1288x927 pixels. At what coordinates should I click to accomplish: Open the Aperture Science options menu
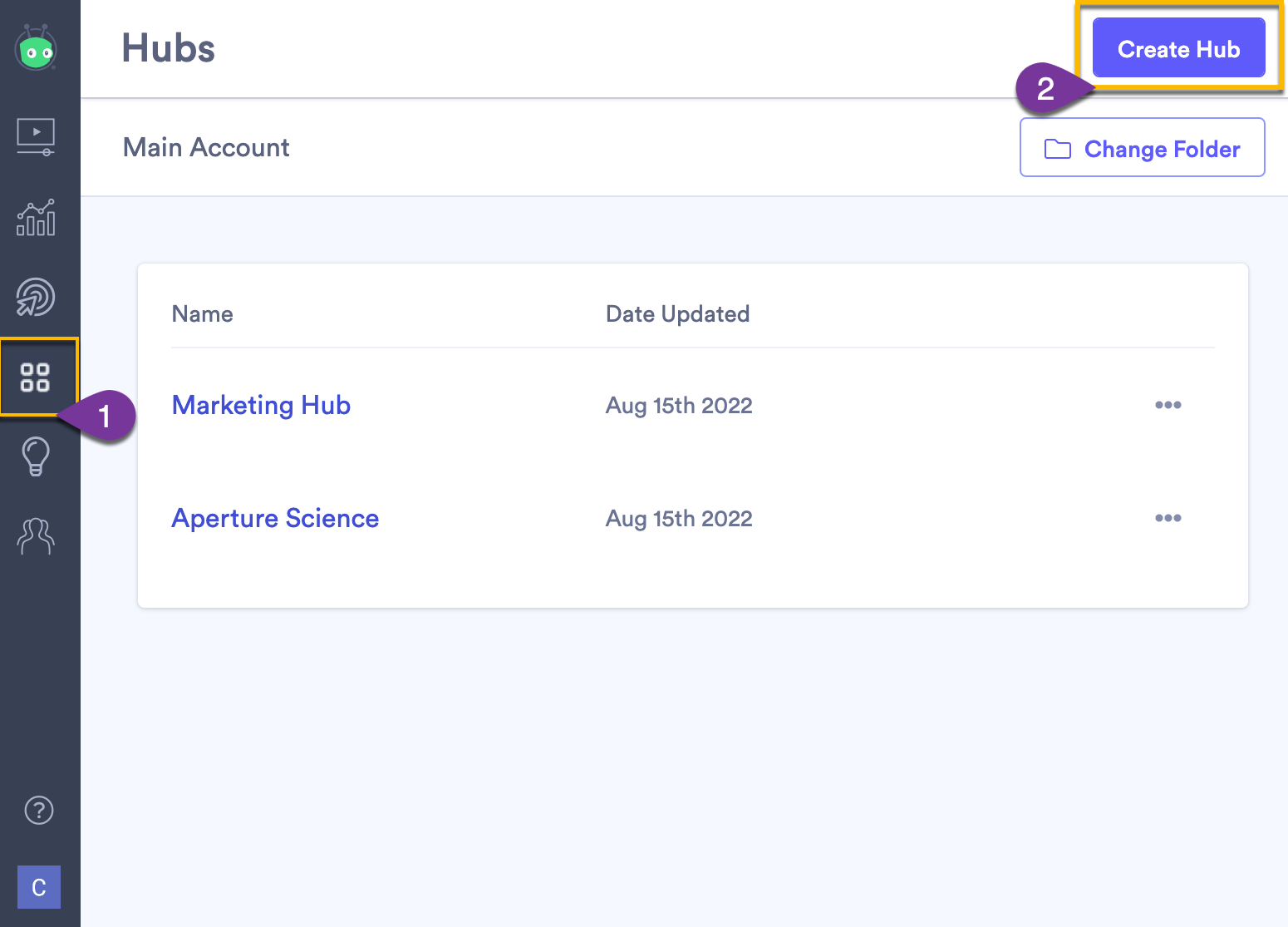pos(1168,517)
